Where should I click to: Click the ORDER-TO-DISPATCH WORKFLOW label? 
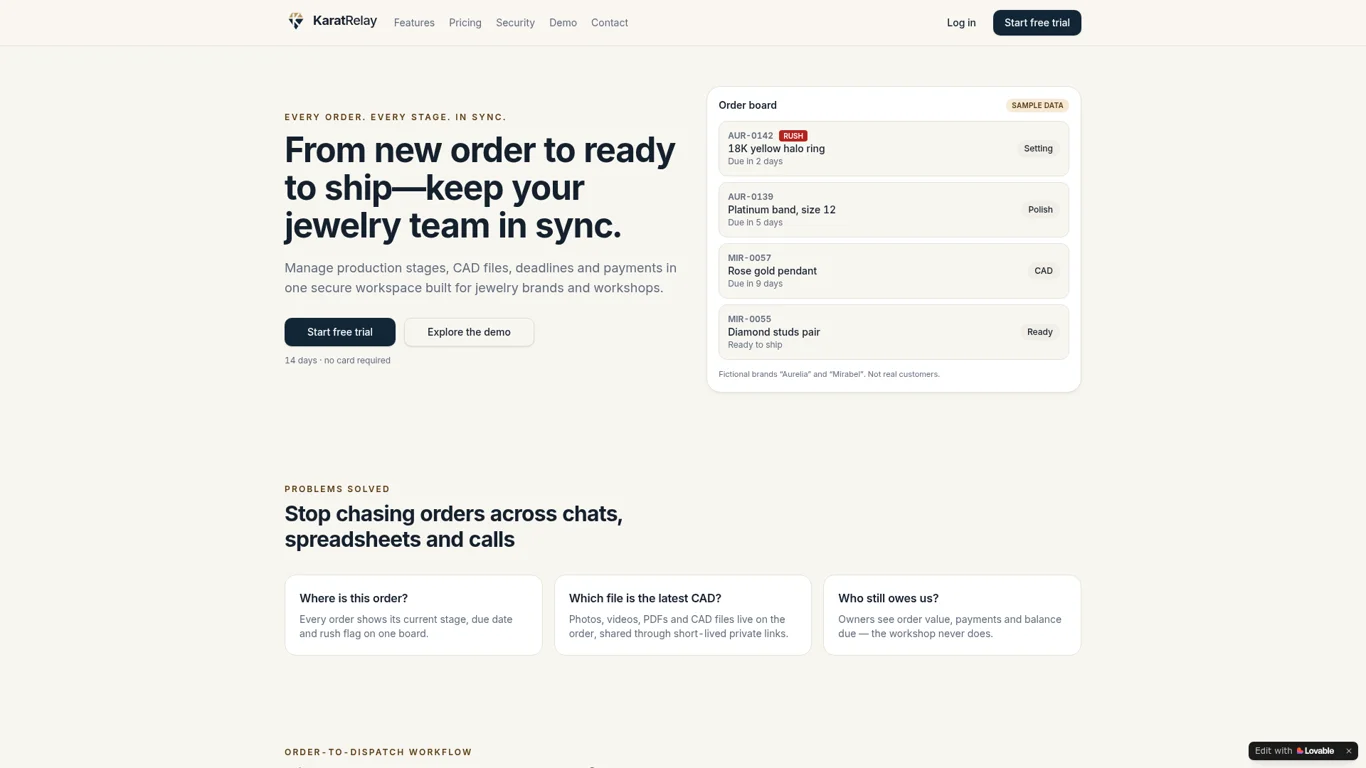pyautogui.click(x=378, y=752)
